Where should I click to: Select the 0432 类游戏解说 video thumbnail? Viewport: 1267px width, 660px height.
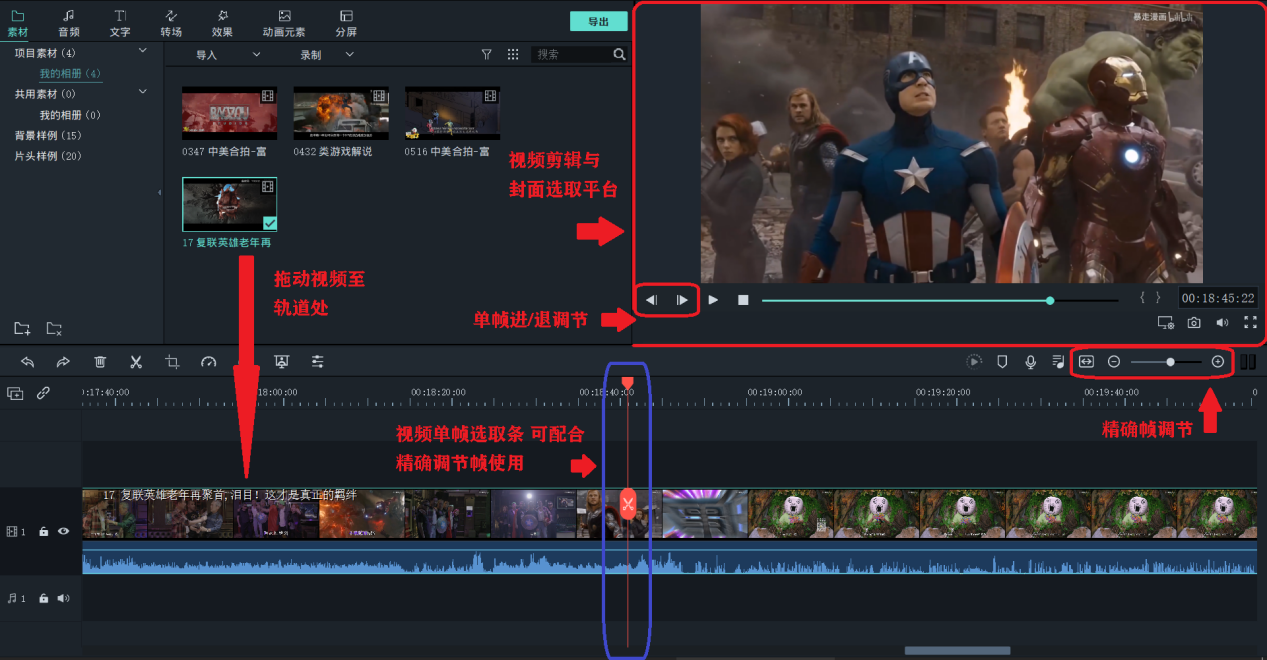pyautogui.click(x=341, y=113)
